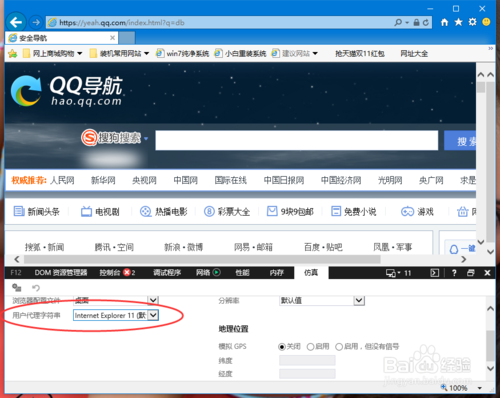Switch to the 控制台 console tab
The height and width of the screenshot is (398, 500).
point(117,273)
